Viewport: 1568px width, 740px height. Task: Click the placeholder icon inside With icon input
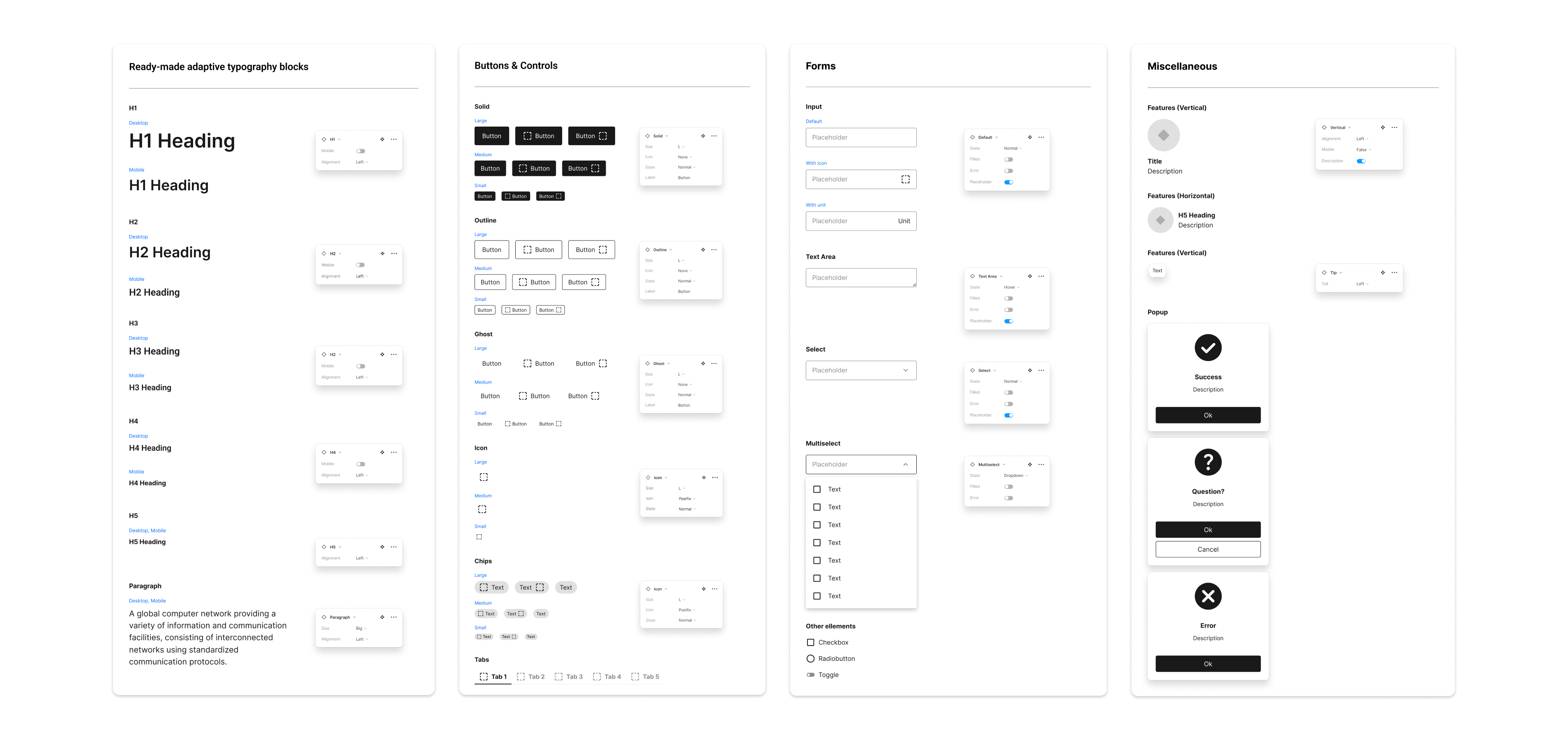905,179
